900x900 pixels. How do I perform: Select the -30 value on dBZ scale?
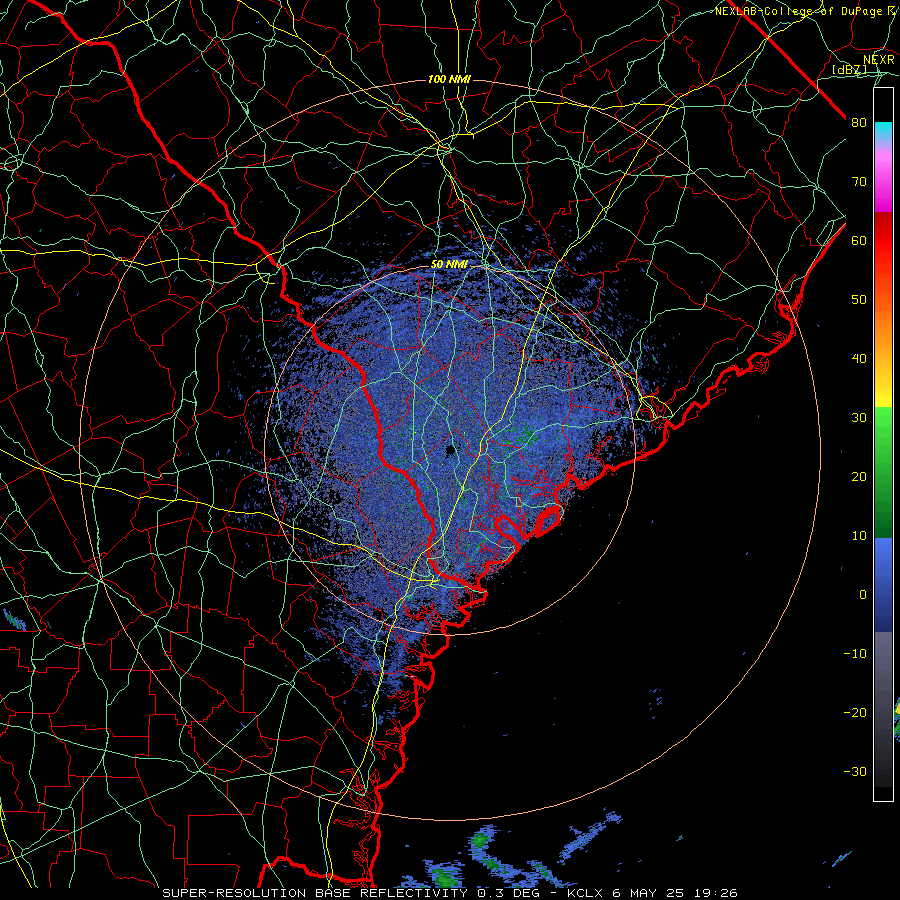click(855, 771)
